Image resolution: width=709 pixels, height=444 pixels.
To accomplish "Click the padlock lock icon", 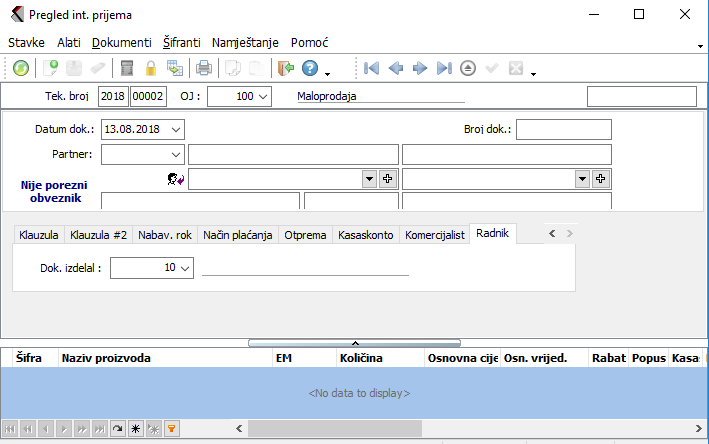I will pos(151,68).
